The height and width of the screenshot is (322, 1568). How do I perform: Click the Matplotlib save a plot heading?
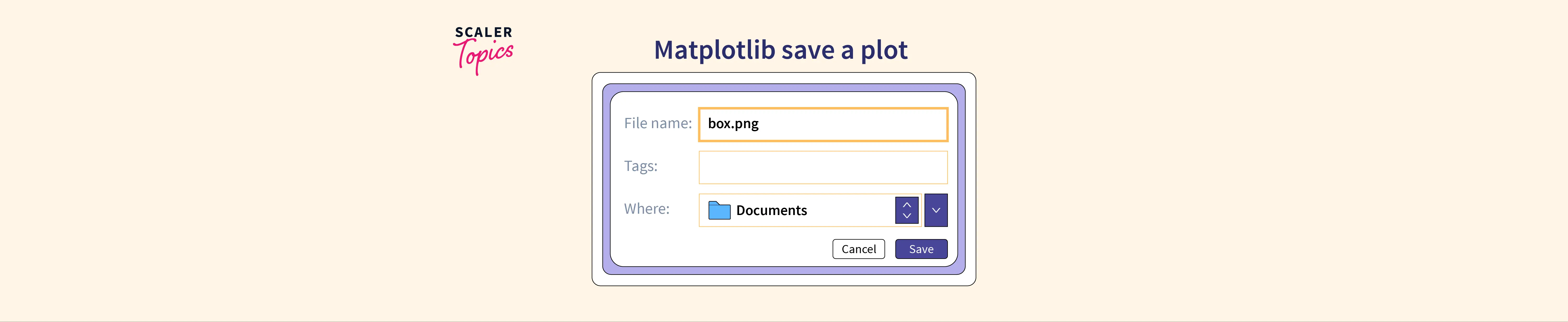(780, 50)
